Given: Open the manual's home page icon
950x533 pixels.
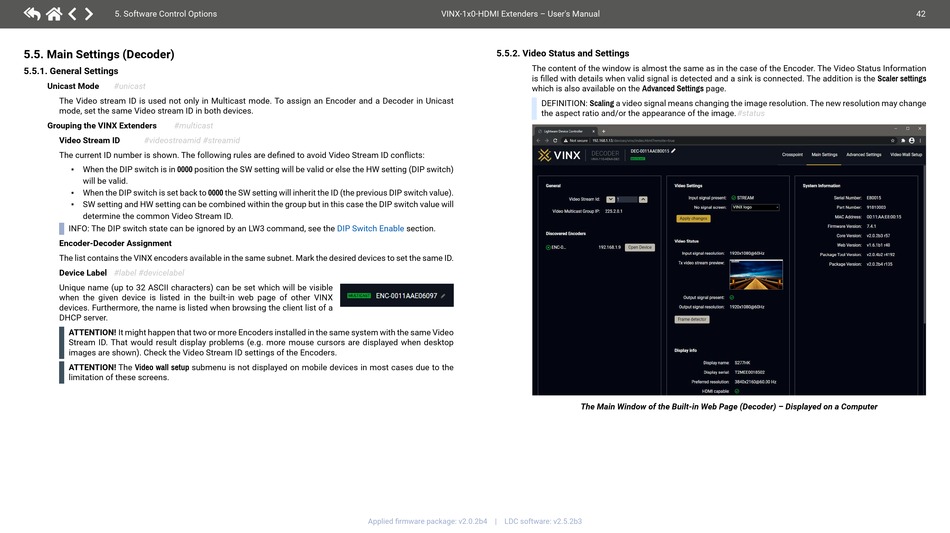Looking at the screenshot, I should (x=54, y=13).
